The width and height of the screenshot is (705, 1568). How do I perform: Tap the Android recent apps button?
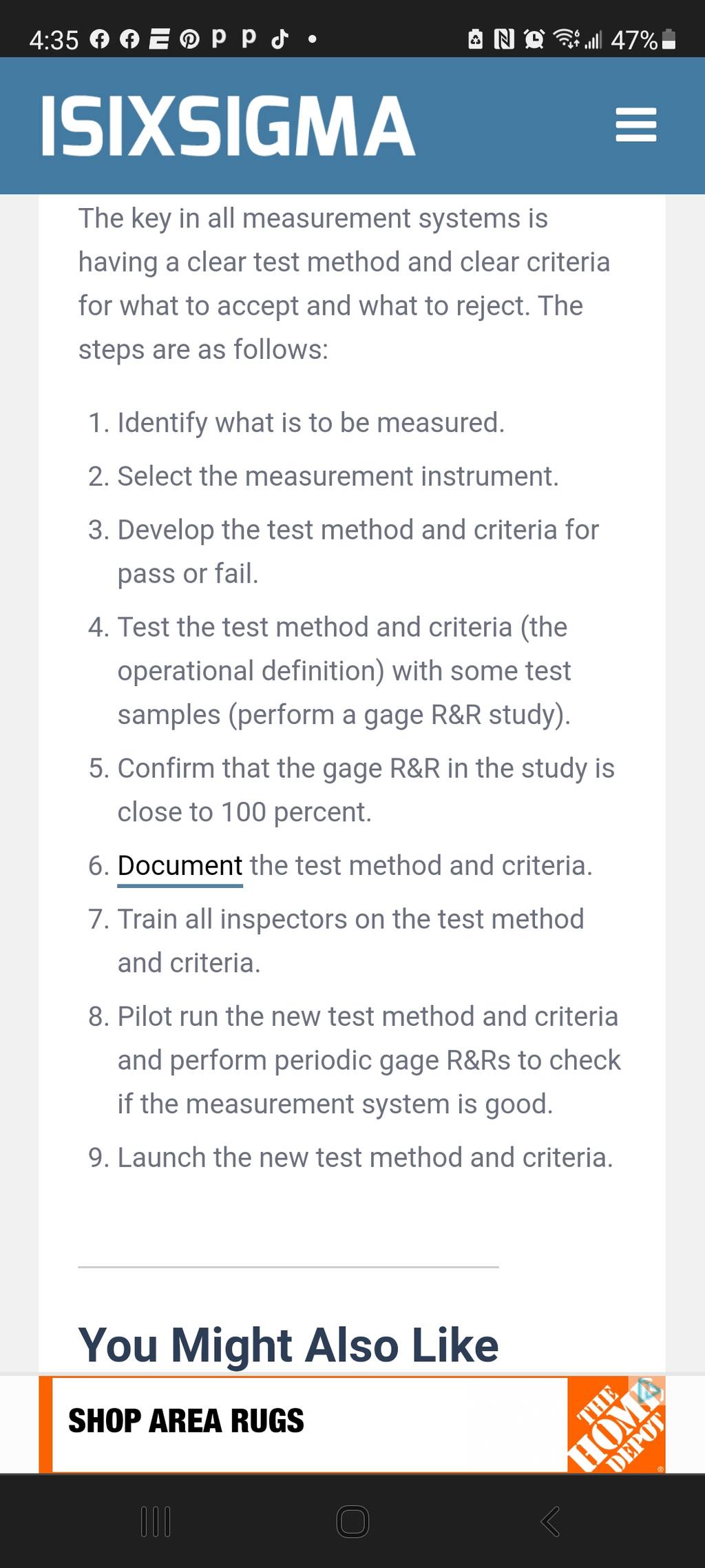(x=156, y=1522)
